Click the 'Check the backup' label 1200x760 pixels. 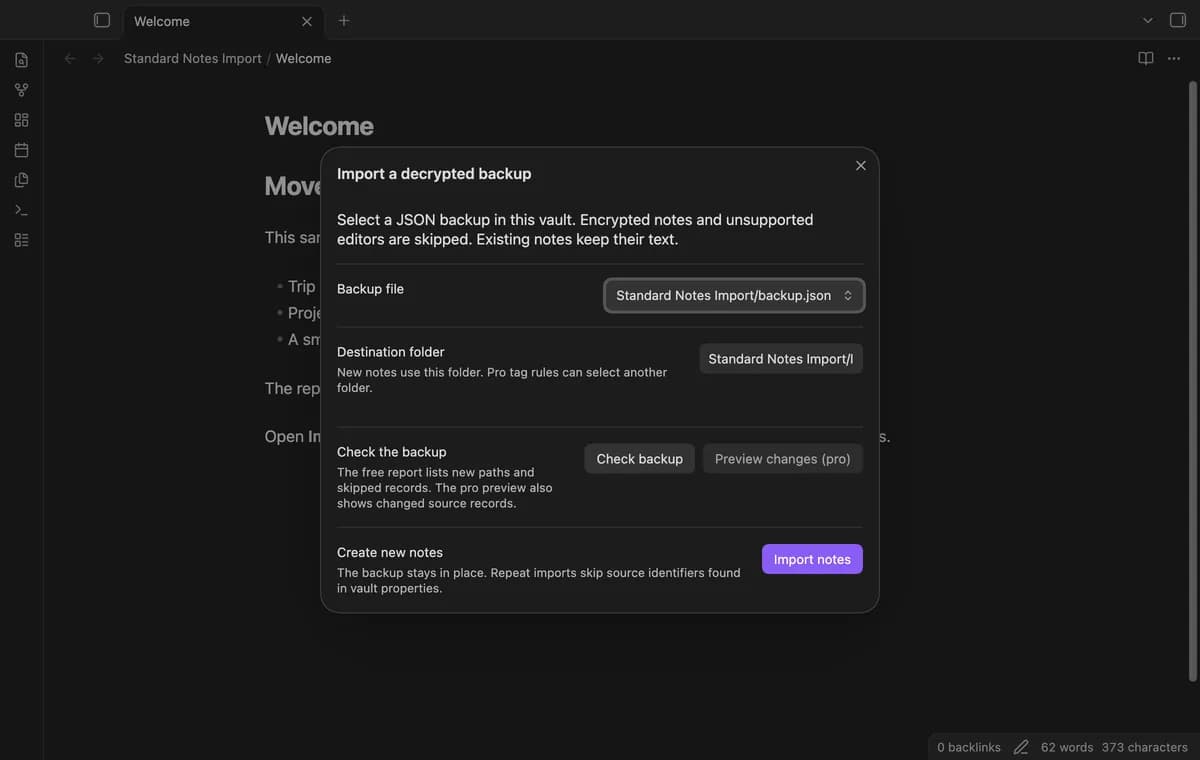[392, 452]
